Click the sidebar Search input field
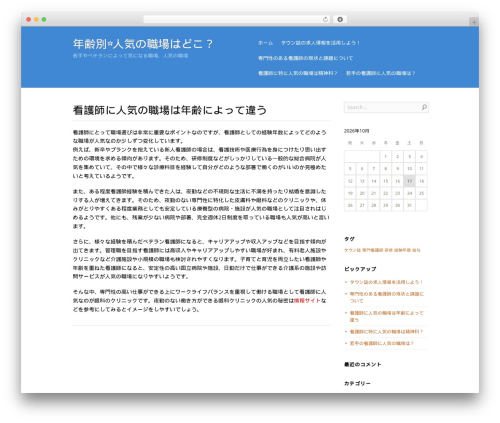500x423 pixels. pyautogui.click(x=386, y=107)
